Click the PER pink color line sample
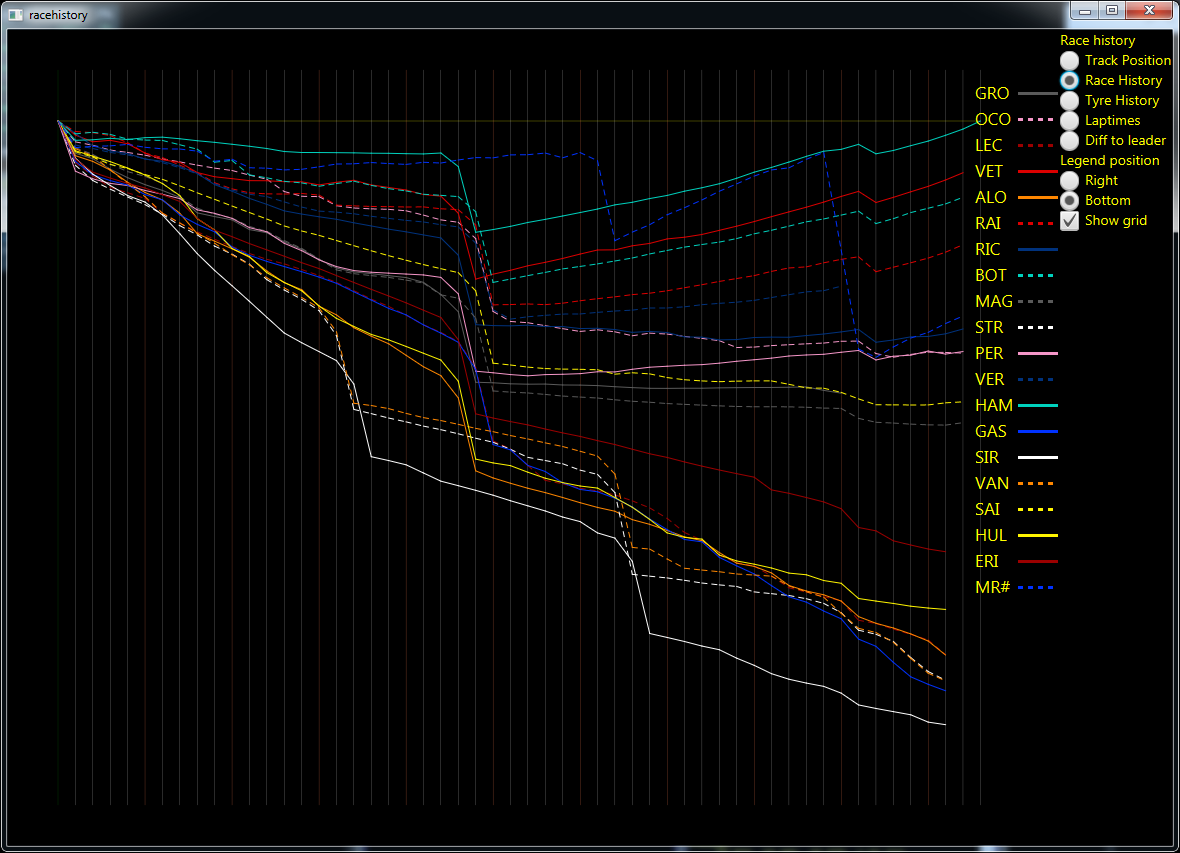The height and width of the screenshot is (853, 1180). (x=1037, y=353)
